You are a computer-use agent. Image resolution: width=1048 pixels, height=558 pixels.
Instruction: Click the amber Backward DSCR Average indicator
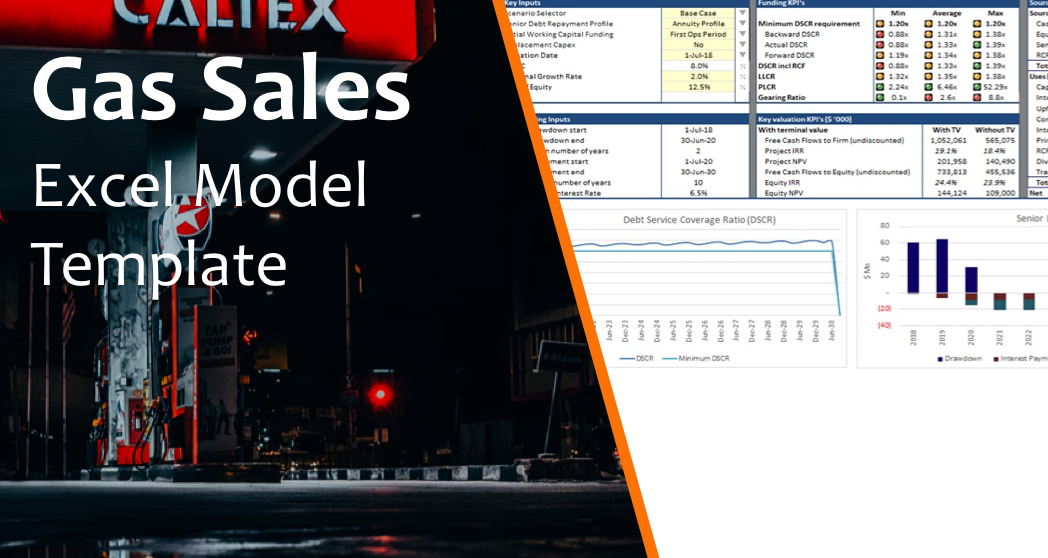tap(928, 34)
